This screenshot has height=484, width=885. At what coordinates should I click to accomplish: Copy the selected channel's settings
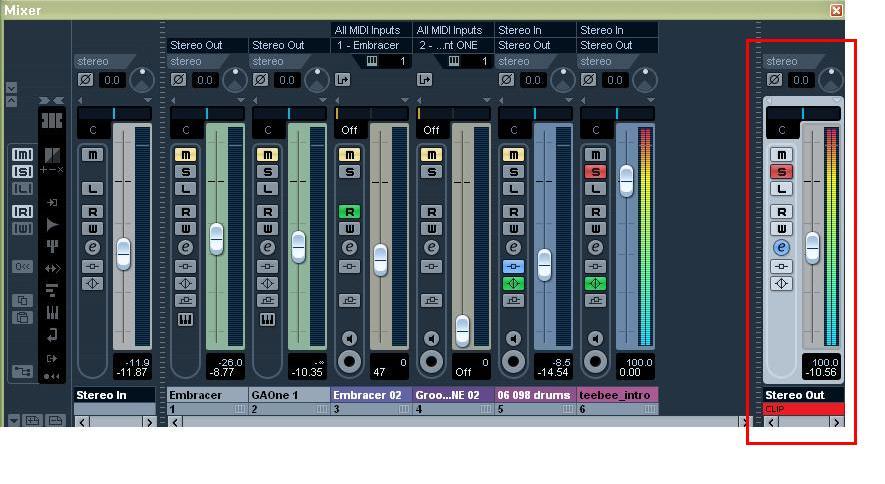coord(22,300)
